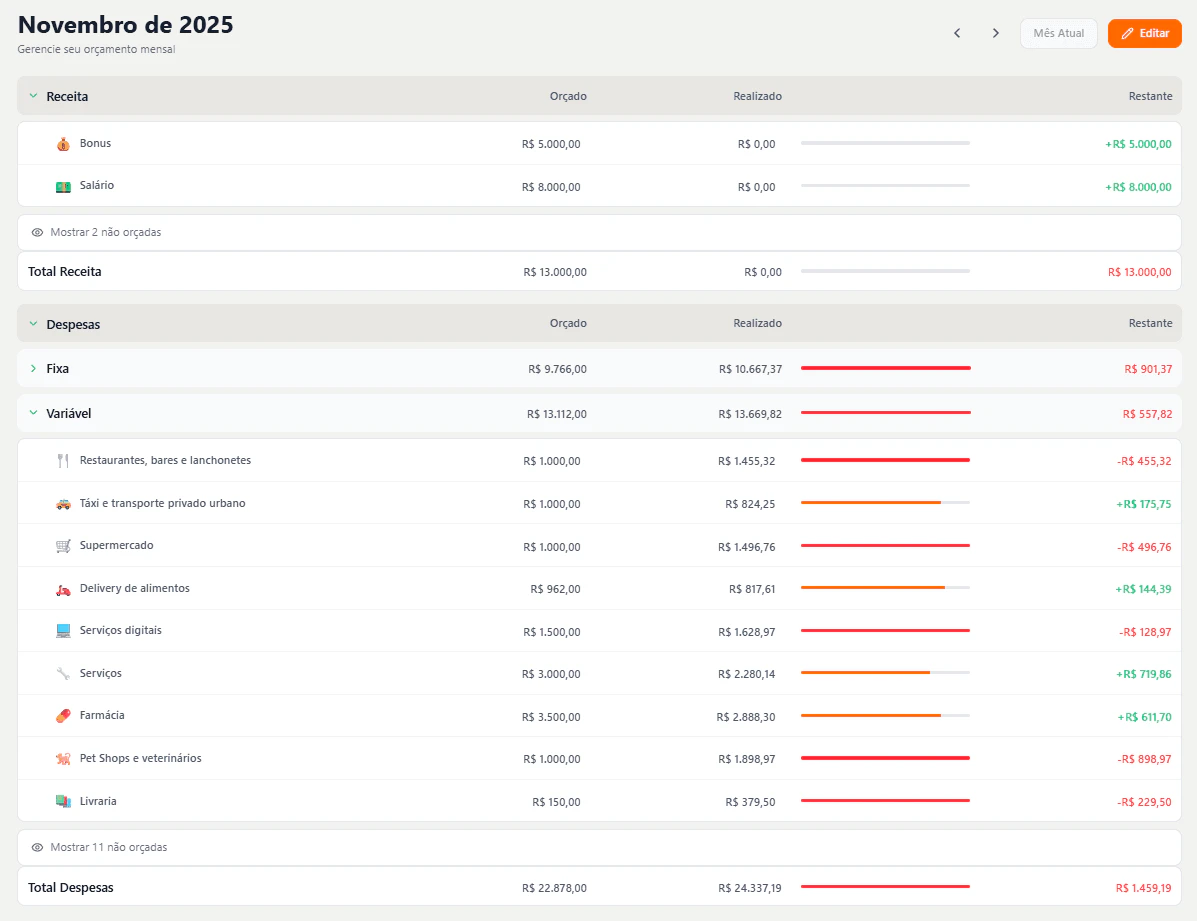Select the Restaurantes, bares e lanchonetes fork icon
The height and width of the screenshot is (921, 1197).
[x=61, y=461]
